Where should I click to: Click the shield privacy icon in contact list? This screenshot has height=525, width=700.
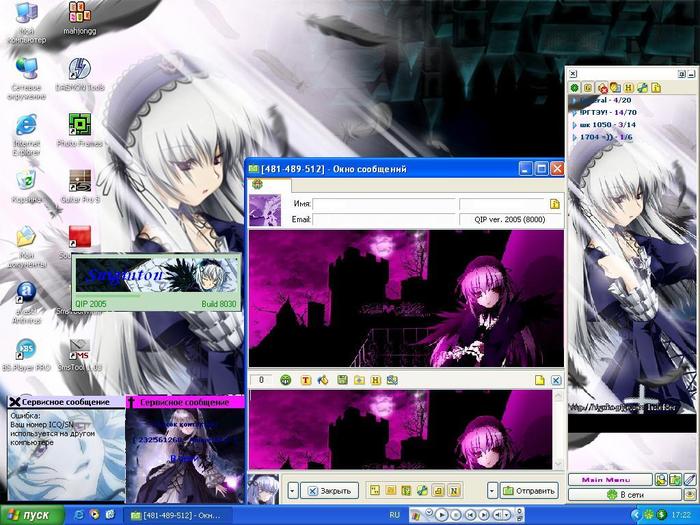pos(616,88)
